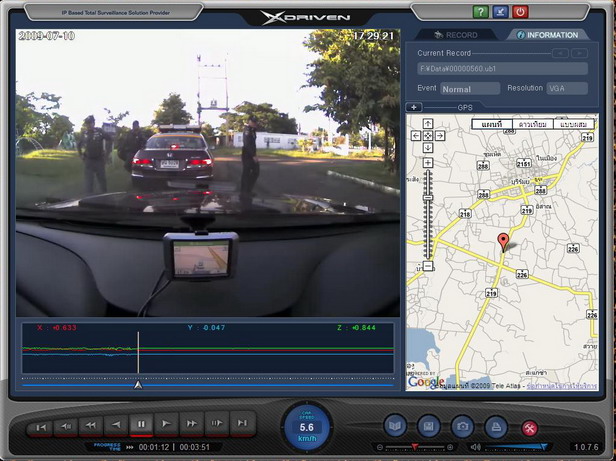Click the video time stamp 17:29:21

373,36
